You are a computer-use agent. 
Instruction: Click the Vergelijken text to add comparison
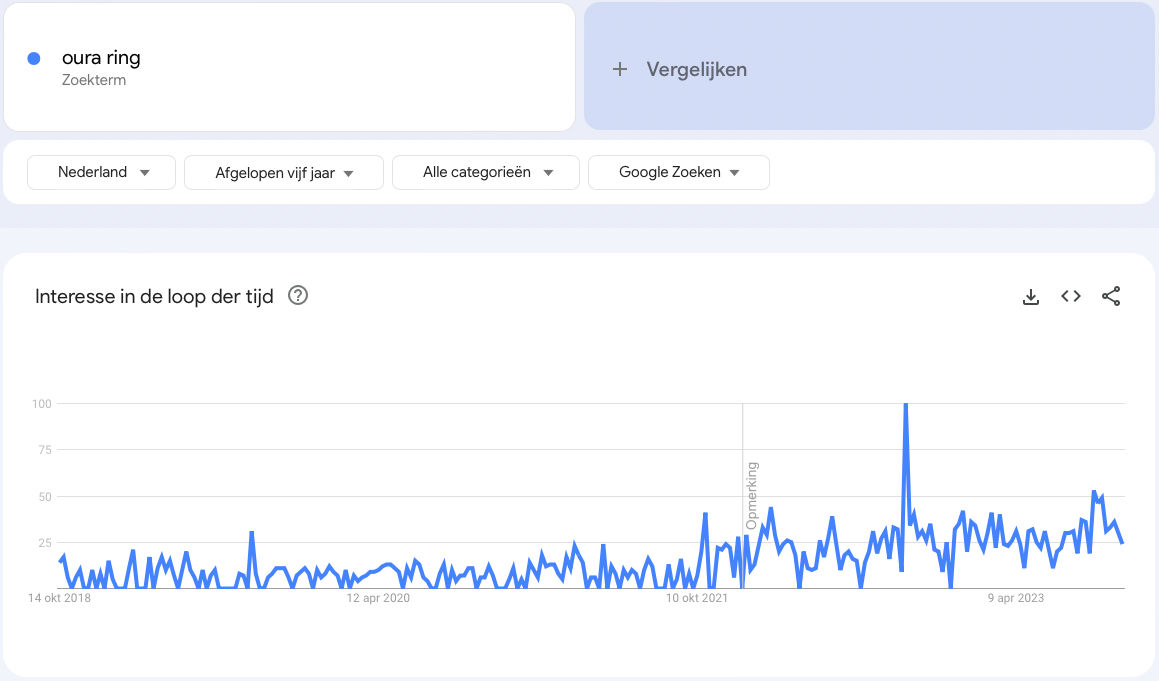pyautogui.click(x=696, y=69)
